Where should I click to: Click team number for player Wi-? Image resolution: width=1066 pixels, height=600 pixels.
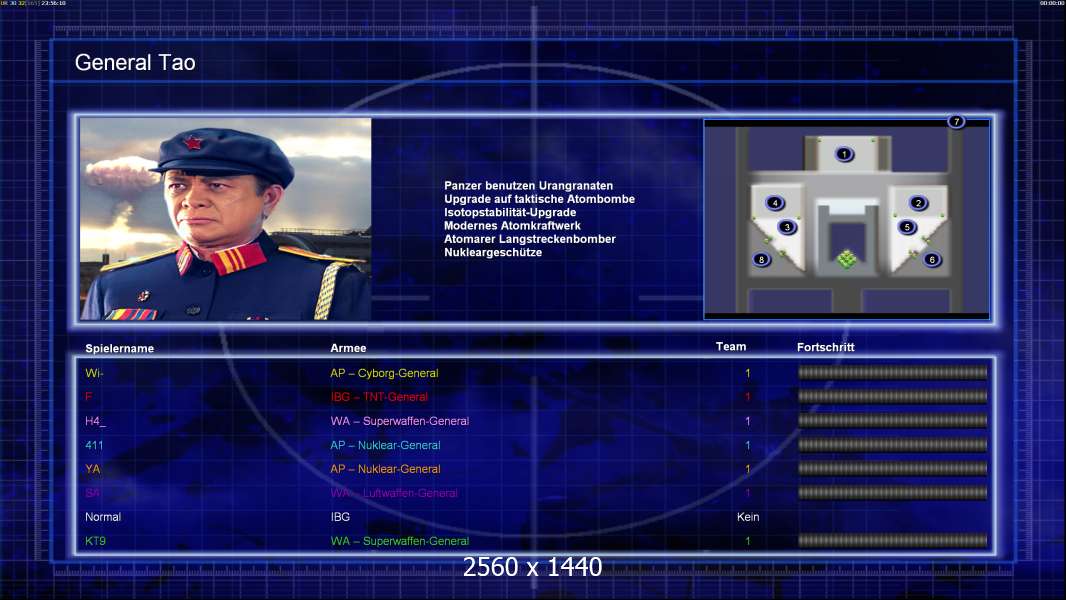click(748, 373)
